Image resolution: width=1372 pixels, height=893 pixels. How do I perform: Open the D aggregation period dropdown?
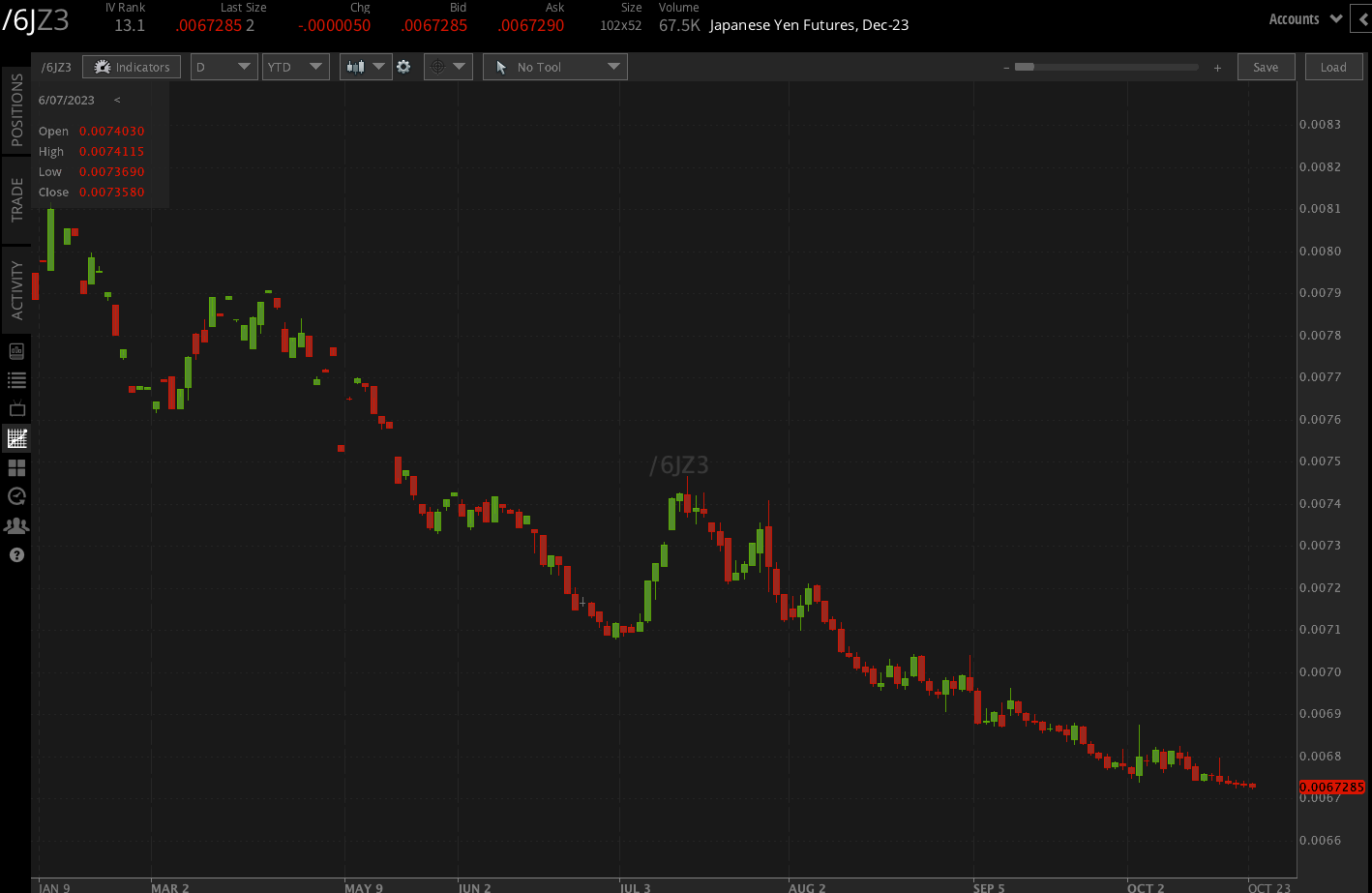224,67
